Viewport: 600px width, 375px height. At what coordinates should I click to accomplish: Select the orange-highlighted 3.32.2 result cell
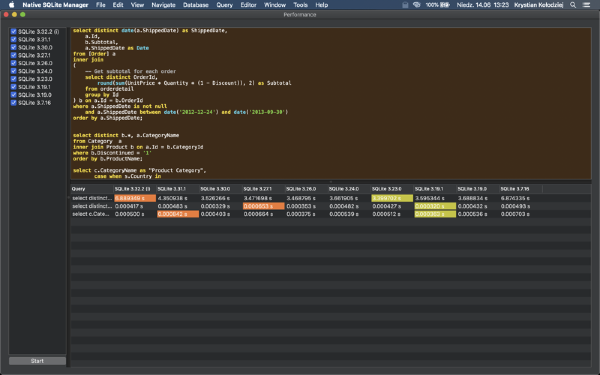tap(135, 198)
